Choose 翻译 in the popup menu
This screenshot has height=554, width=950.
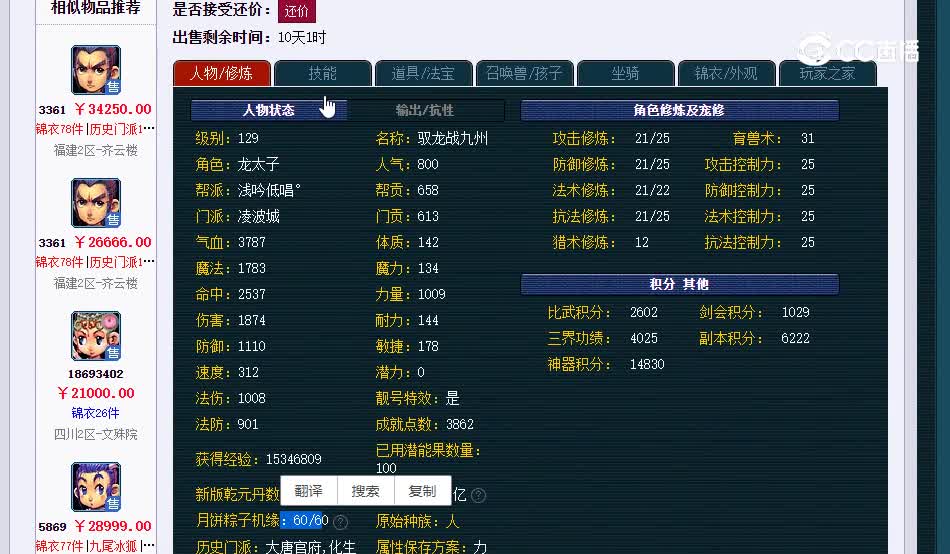click(308, 491)
